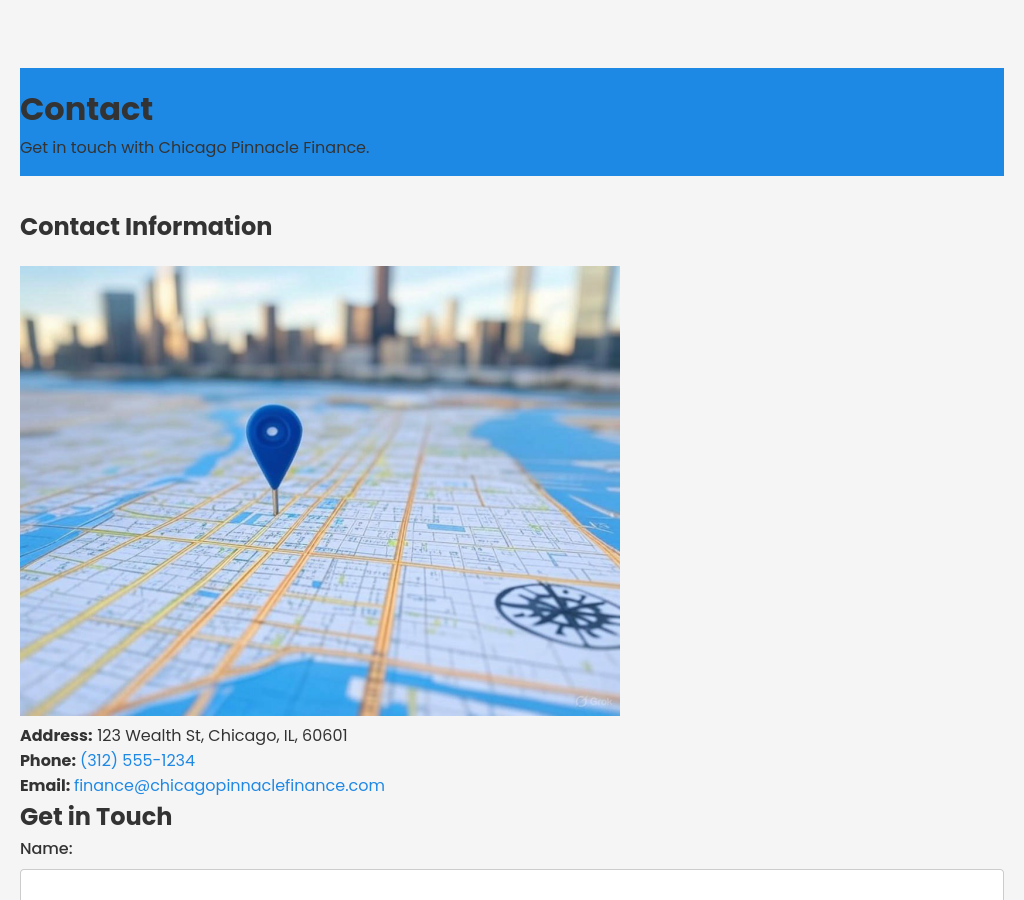
Task: Click the Get in Touch heading
Action: coord(96,817)
